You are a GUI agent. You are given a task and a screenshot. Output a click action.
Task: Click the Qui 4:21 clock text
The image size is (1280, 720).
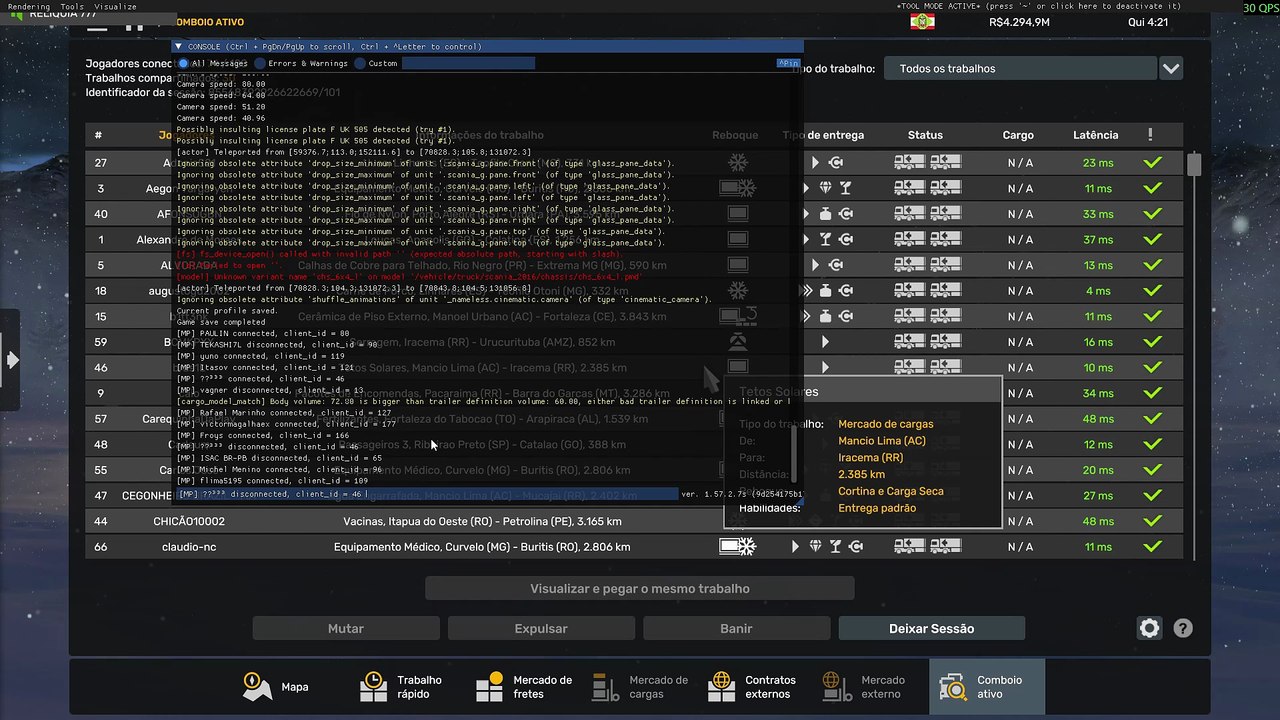pyautogui.click(x=1148, y=22)
